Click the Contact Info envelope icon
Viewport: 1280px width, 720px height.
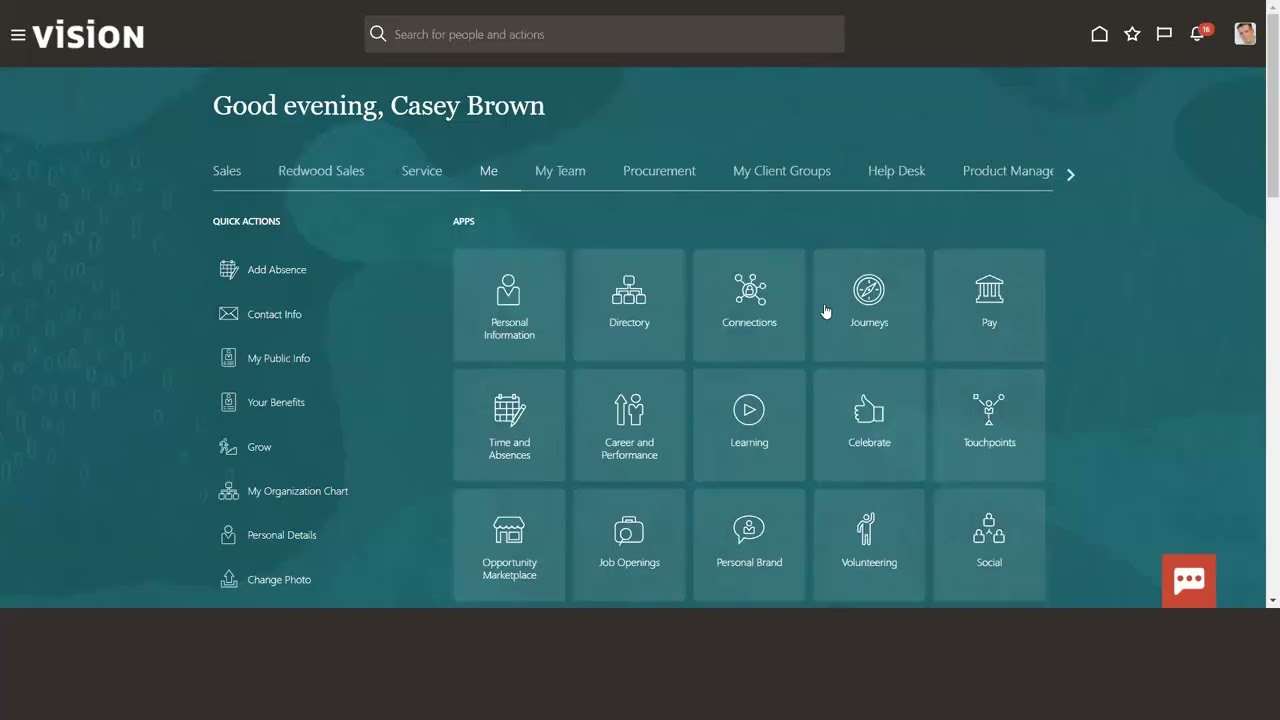tap(228, 314)
